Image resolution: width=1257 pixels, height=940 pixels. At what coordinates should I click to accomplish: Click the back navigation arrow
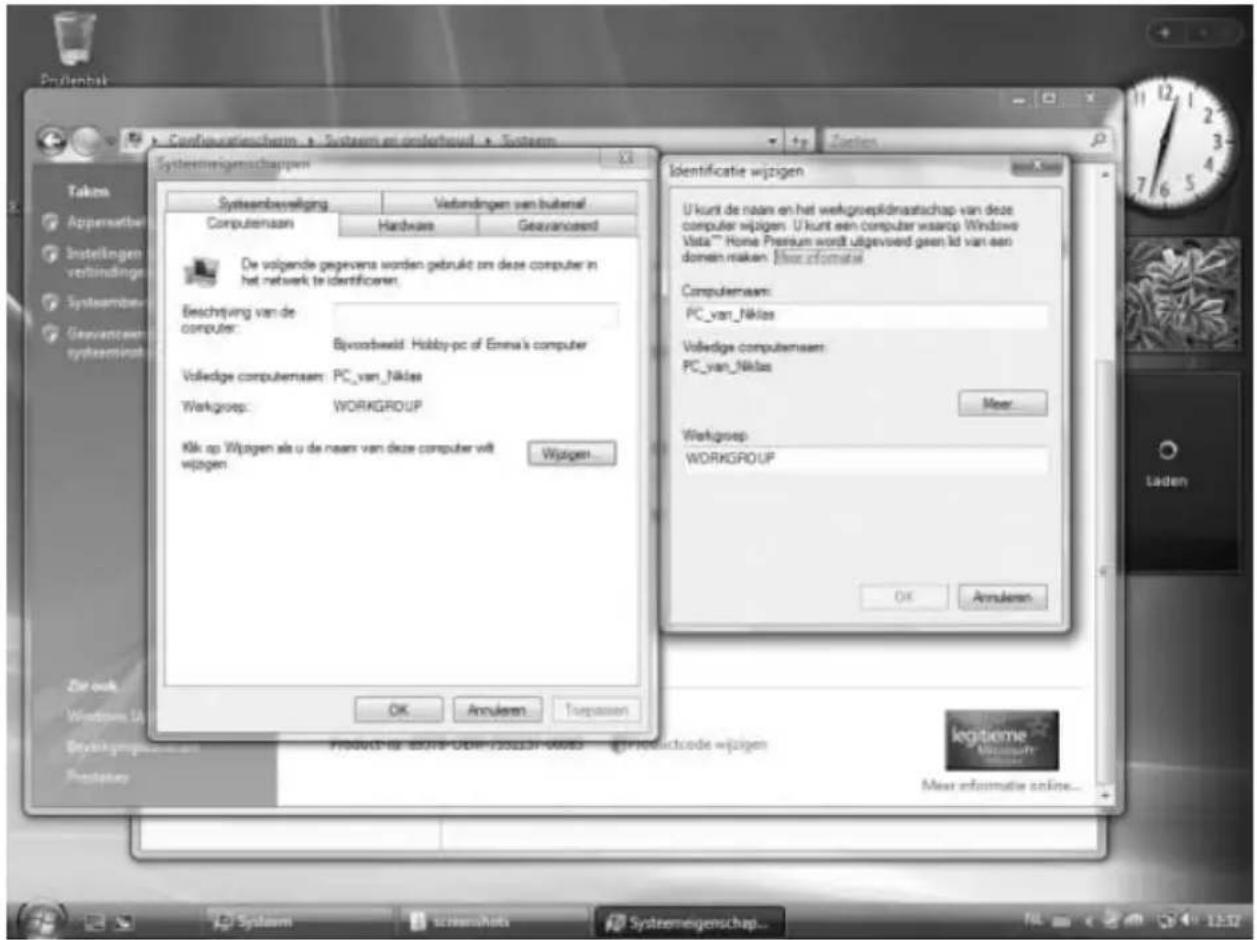54,139
